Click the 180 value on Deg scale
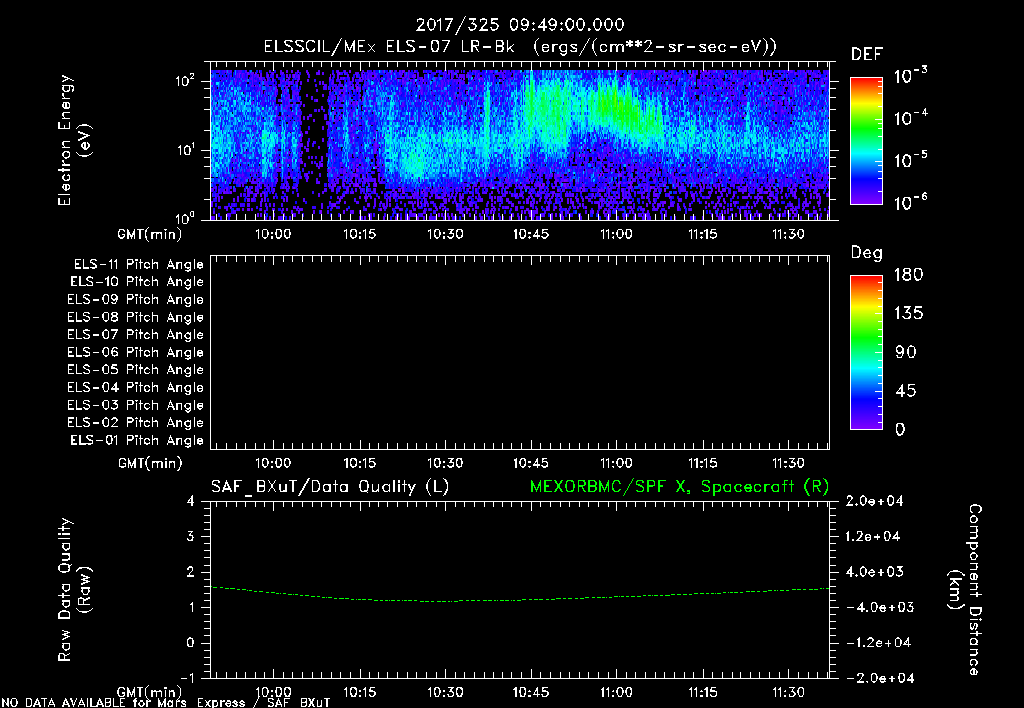The height and width of the screenshot is (708, 1024). point(908,274)
